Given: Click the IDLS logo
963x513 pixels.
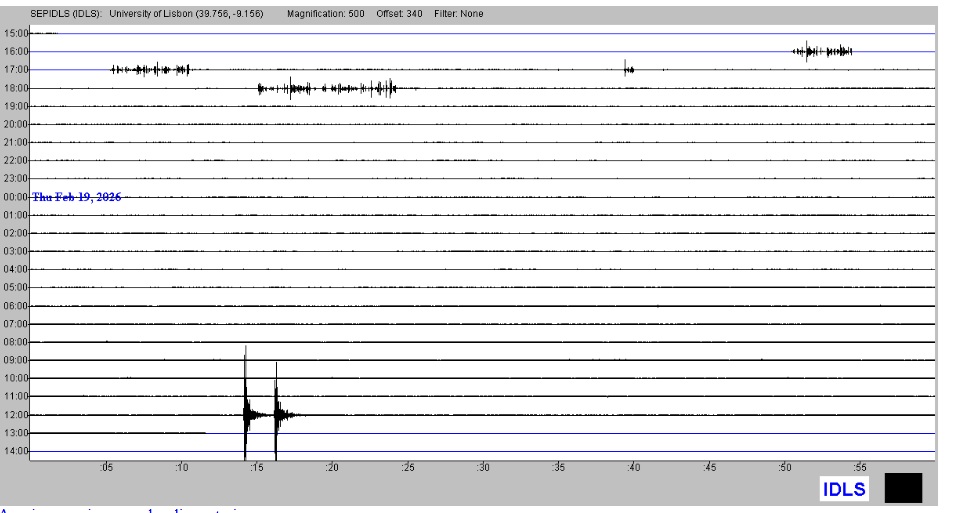Looking at the screenshot, I should (x=844, y=489).
